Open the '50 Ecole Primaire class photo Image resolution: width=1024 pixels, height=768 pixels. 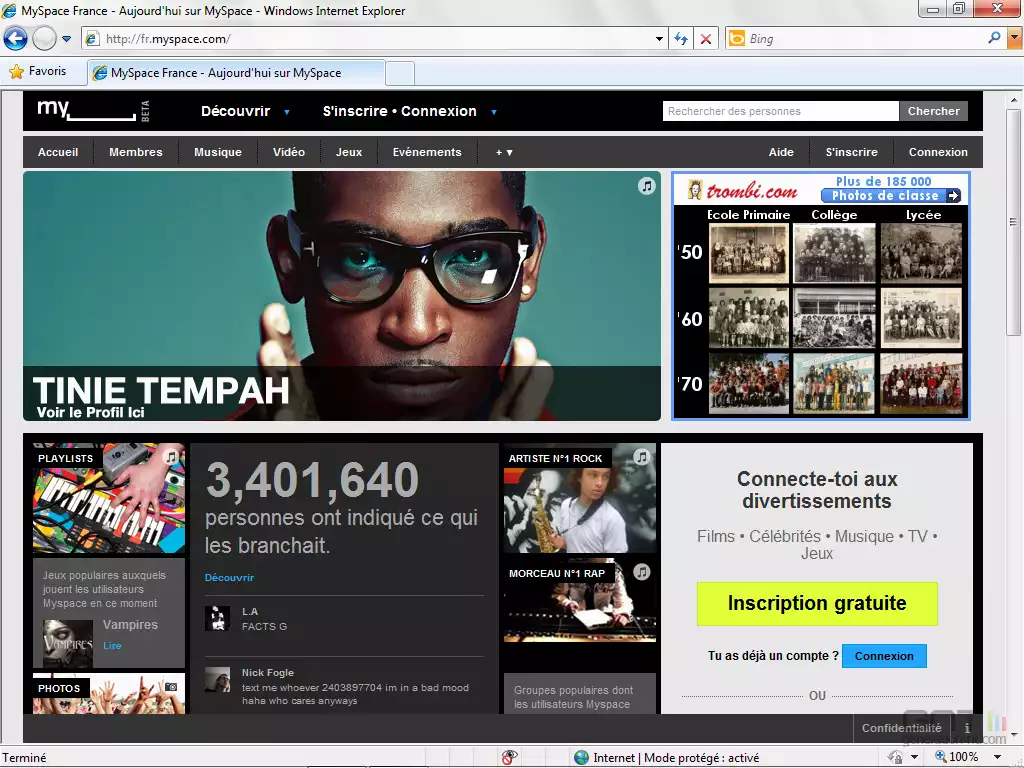(x=749, y=253)
